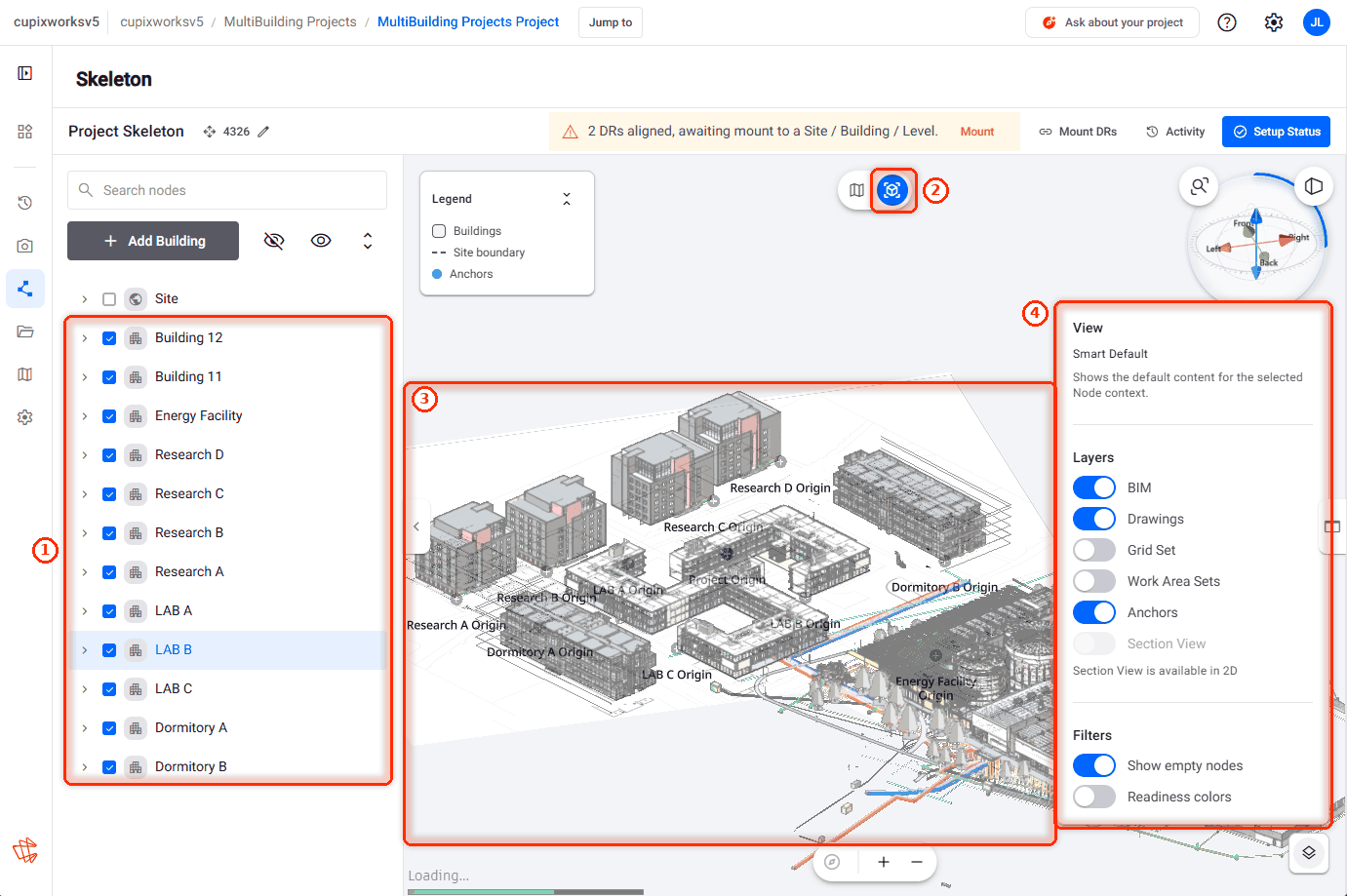Click the JL user avatar
Viewport: 1347px width, 896px height.
[x=1317, y=22]
